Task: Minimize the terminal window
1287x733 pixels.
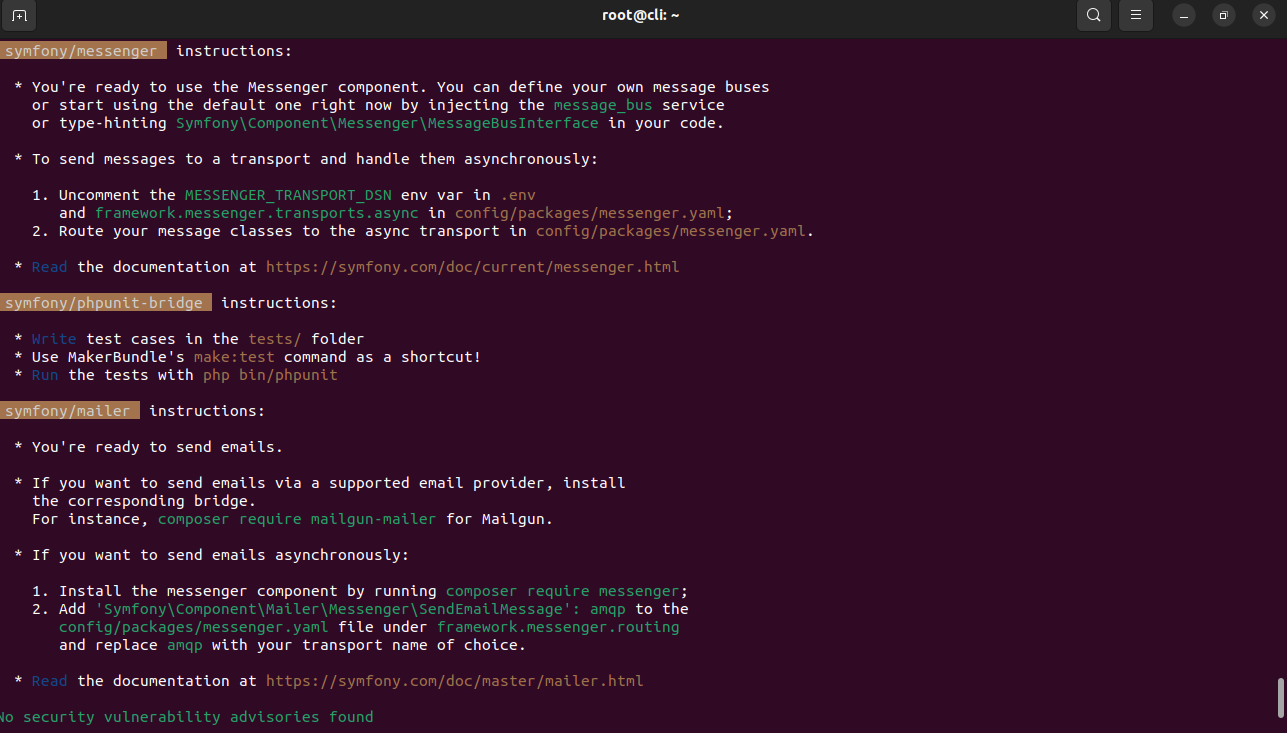Action: coord(1183,15)
